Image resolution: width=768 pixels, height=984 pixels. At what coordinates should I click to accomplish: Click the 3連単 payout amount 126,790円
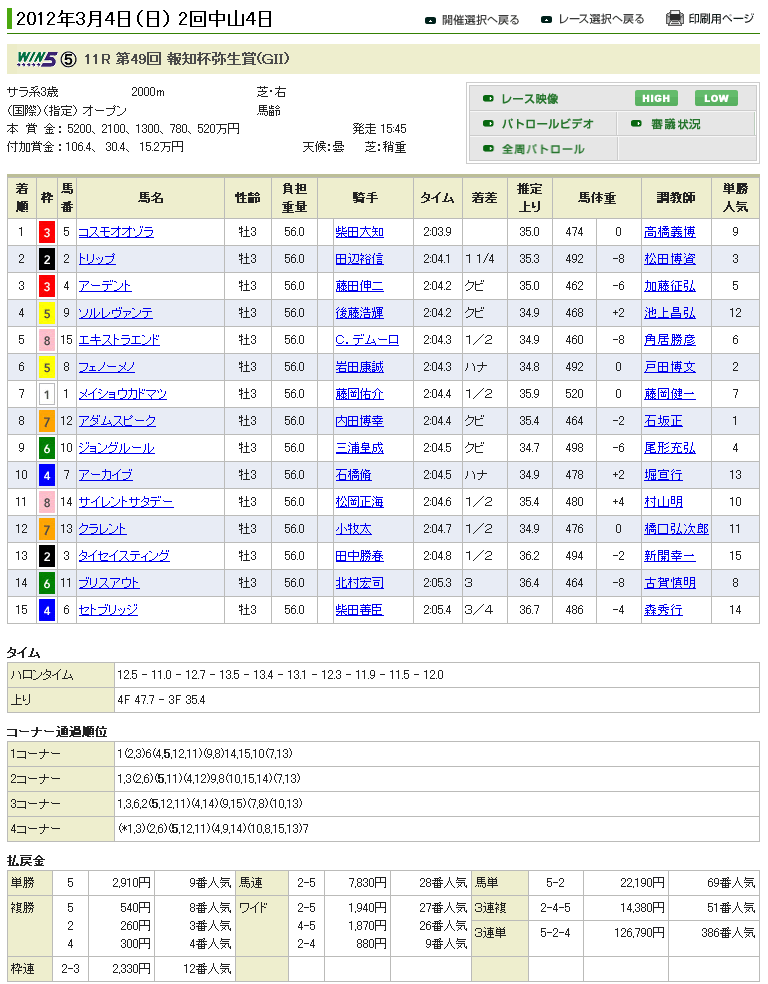(639, 933)
